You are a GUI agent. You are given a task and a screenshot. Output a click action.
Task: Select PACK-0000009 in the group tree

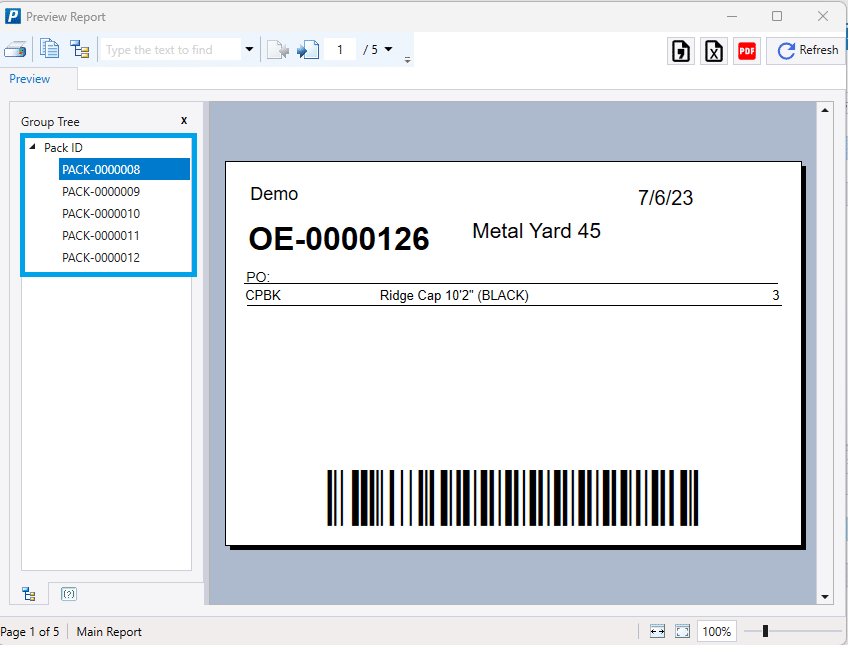click(x=101, y=192)
